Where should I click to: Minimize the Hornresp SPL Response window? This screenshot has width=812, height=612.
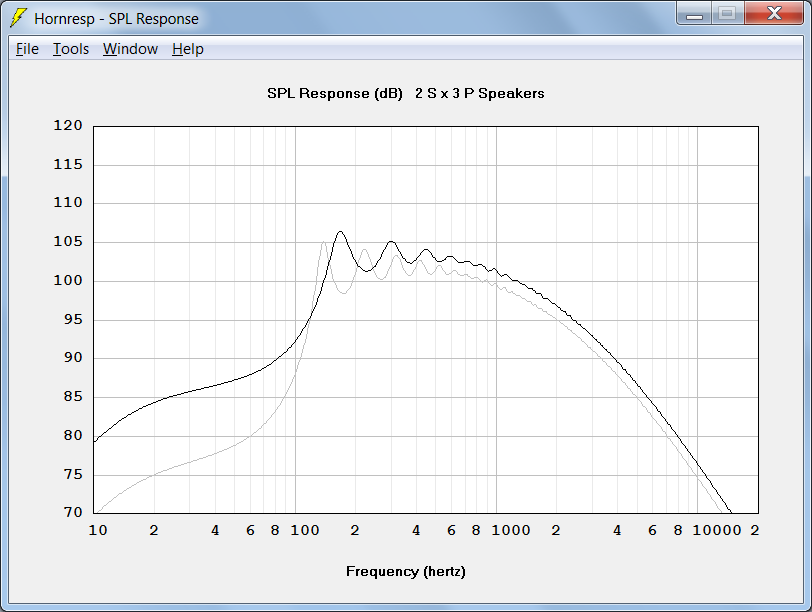point(694,14)
